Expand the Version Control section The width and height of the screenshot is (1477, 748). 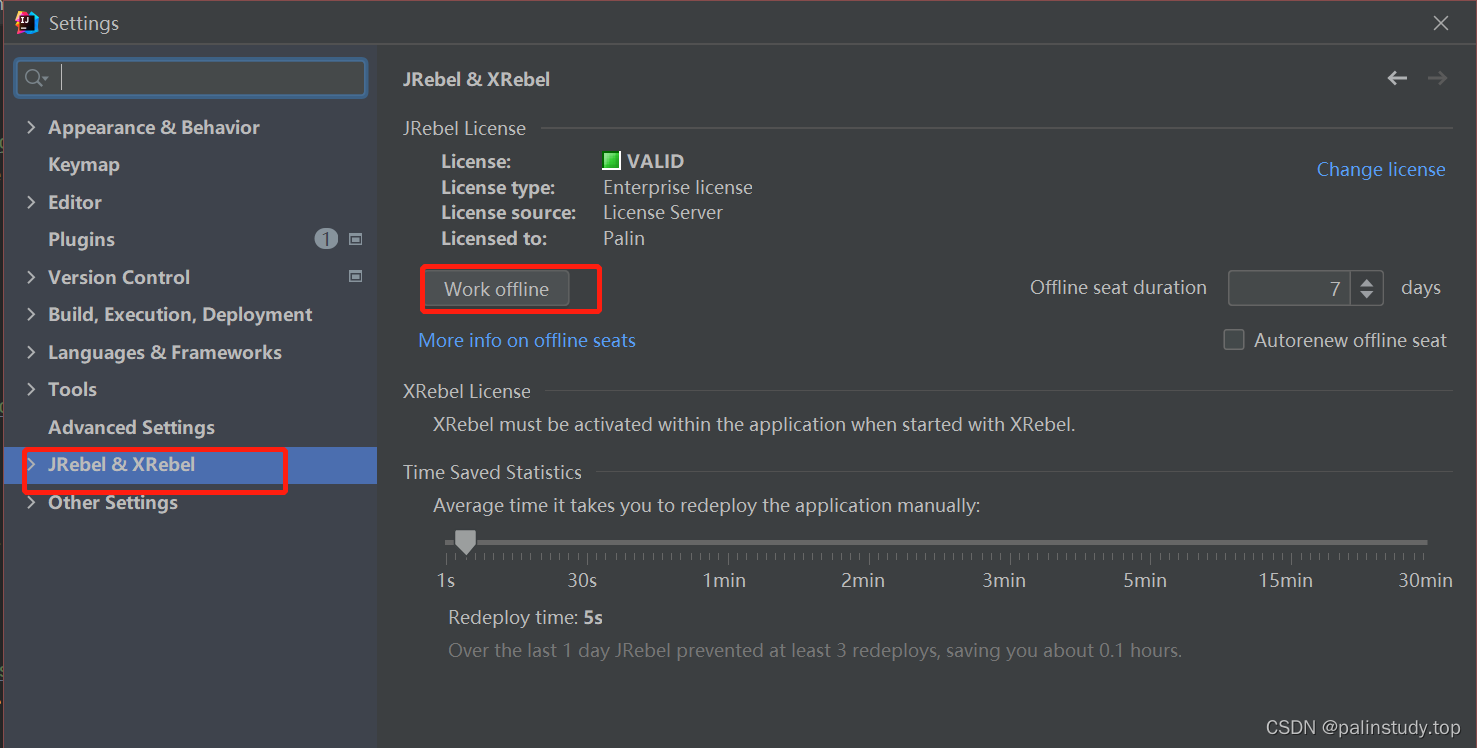(31, 277)
